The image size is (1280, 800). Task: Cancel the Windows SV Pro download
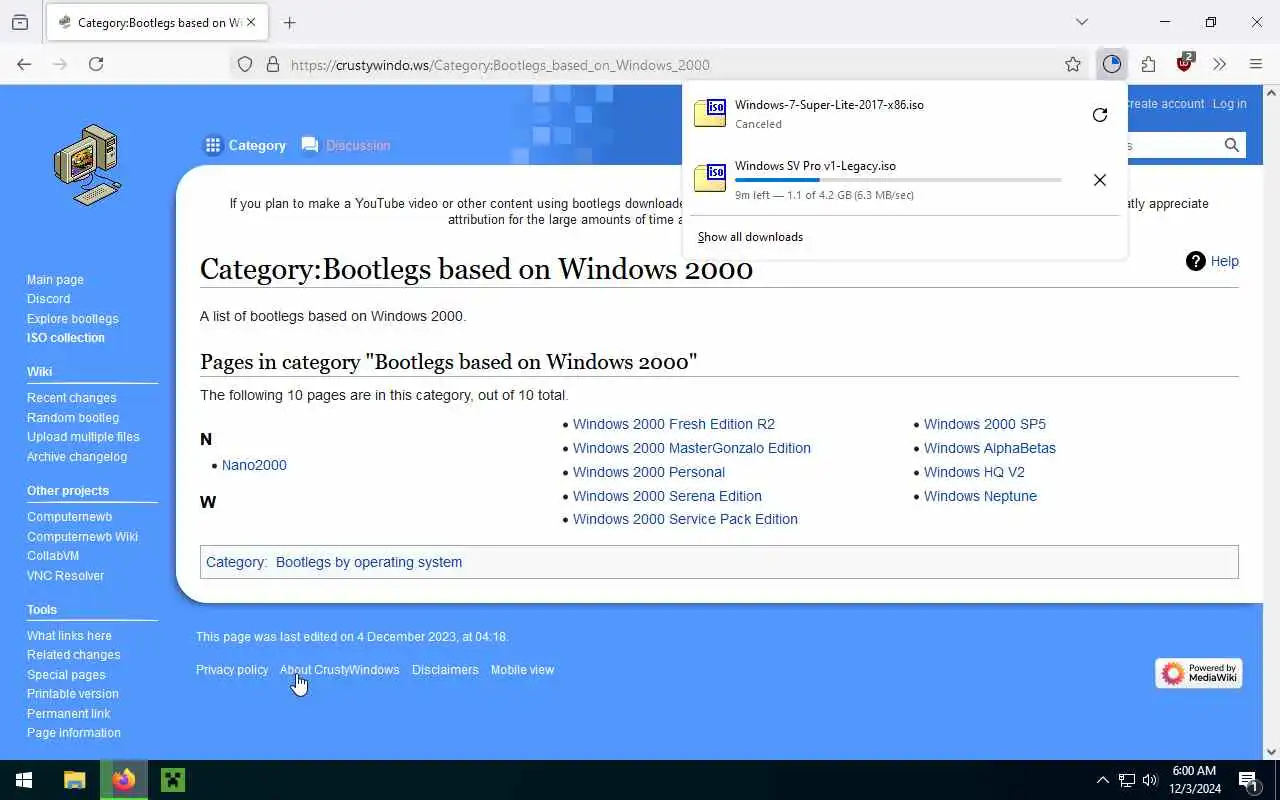[1100, 180]
